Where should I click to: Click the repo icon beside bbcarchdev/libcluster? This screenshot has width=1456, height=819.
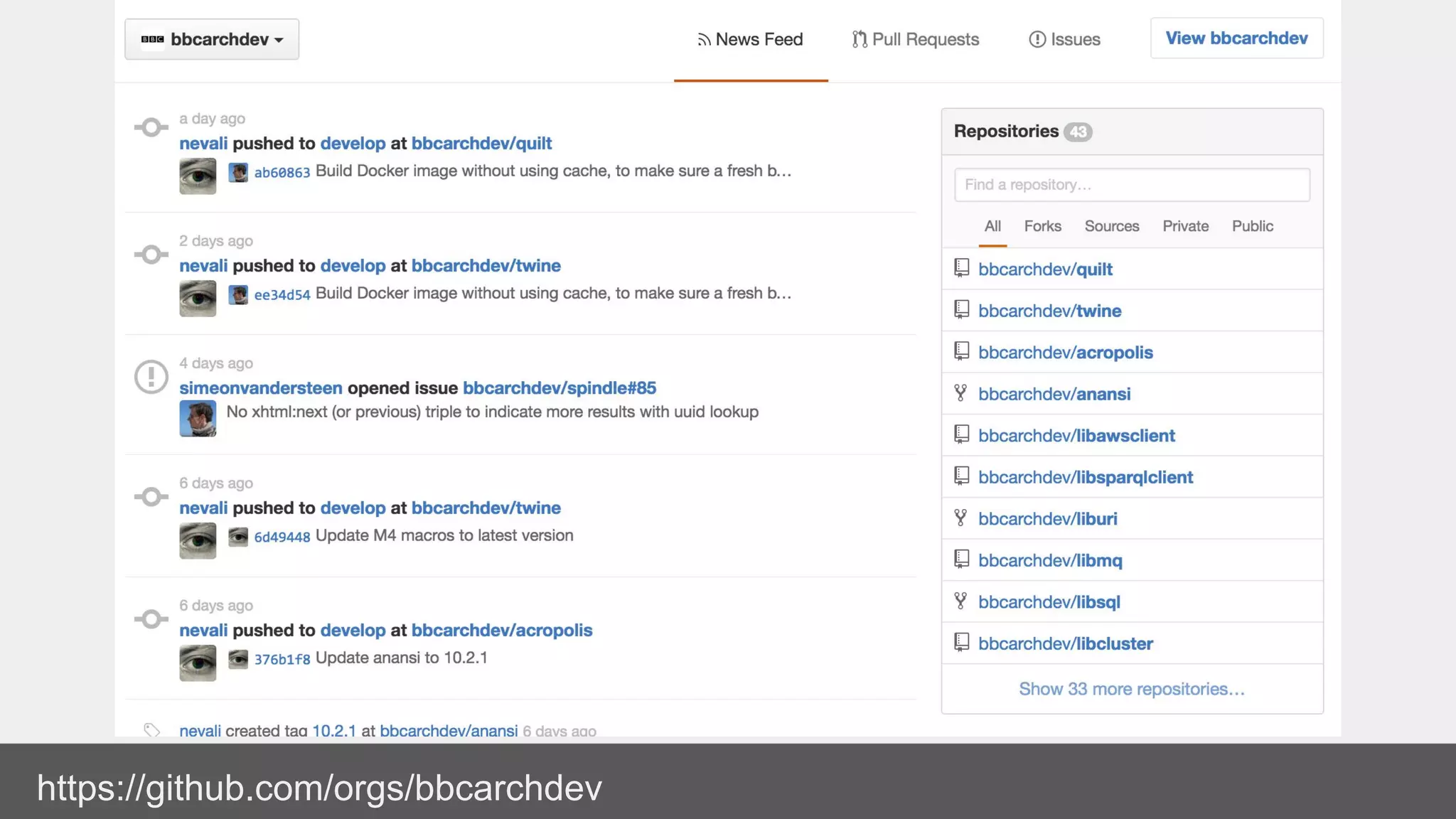point(961,642)
